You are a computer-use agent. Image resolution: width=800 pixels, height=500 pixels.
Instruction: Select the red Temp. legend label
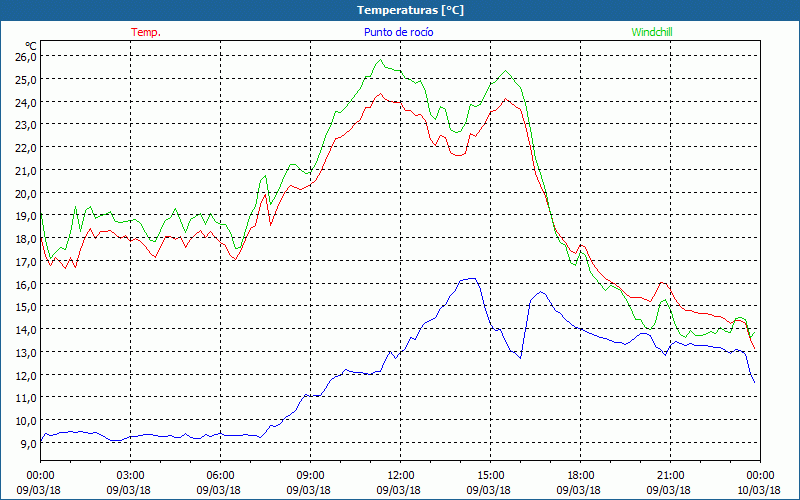click(146, 32)
